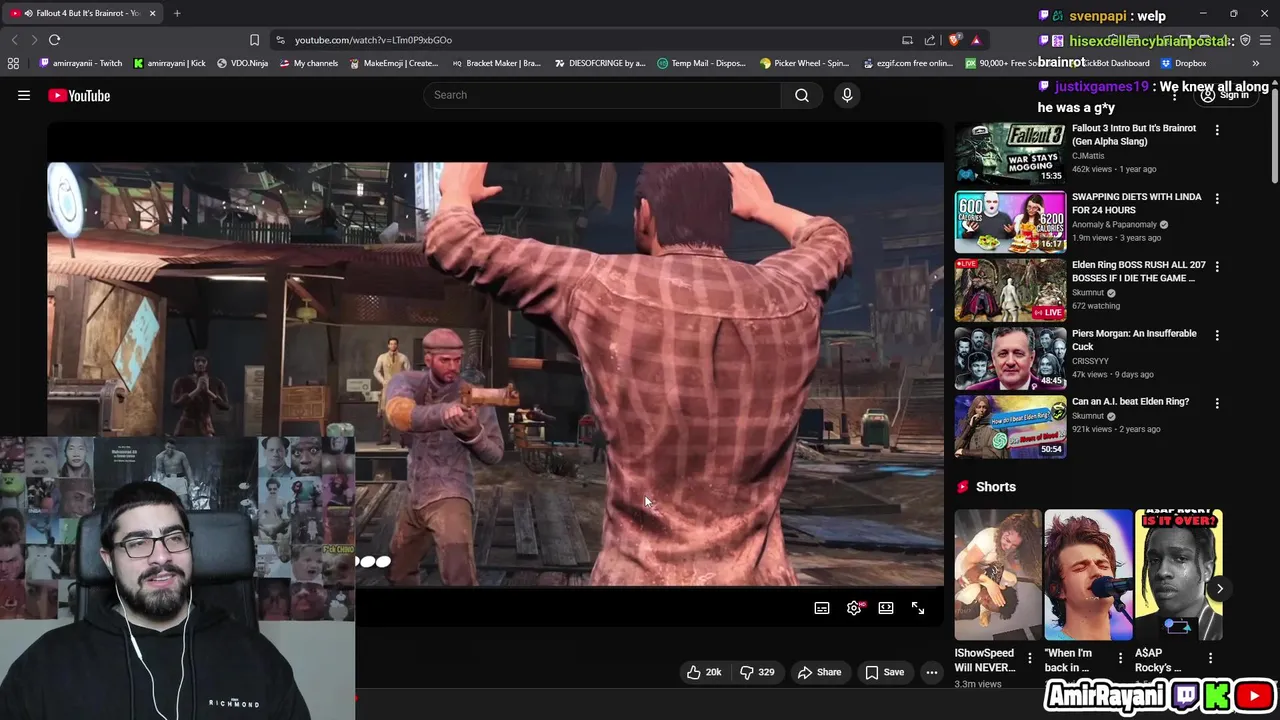The image size is (1280, 720).
Task: Open the amirrayanii - Twitch bookmark
Action: point(80,63)
